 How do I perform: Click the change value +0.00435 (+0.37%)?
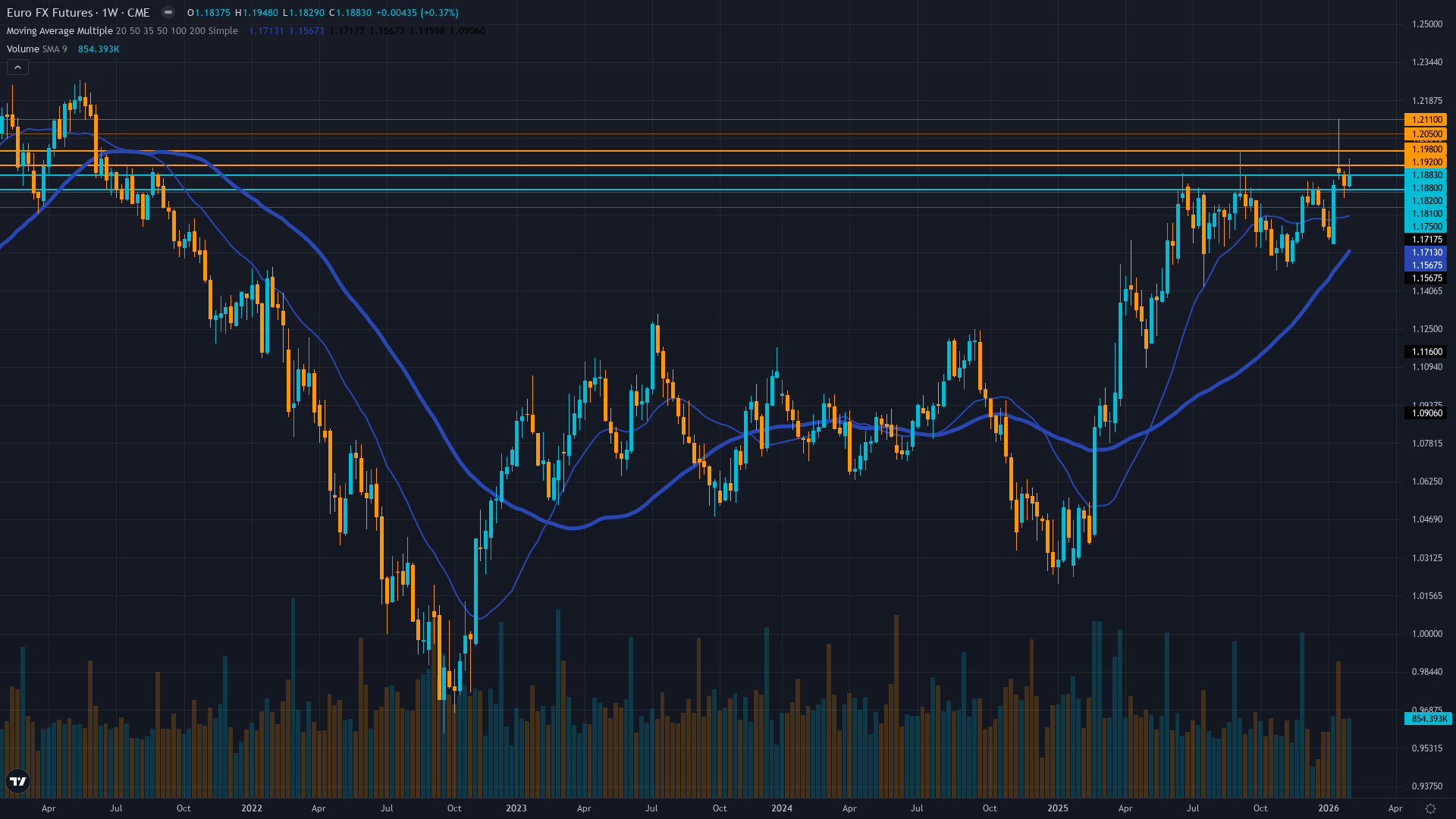(x=417, y=13)
